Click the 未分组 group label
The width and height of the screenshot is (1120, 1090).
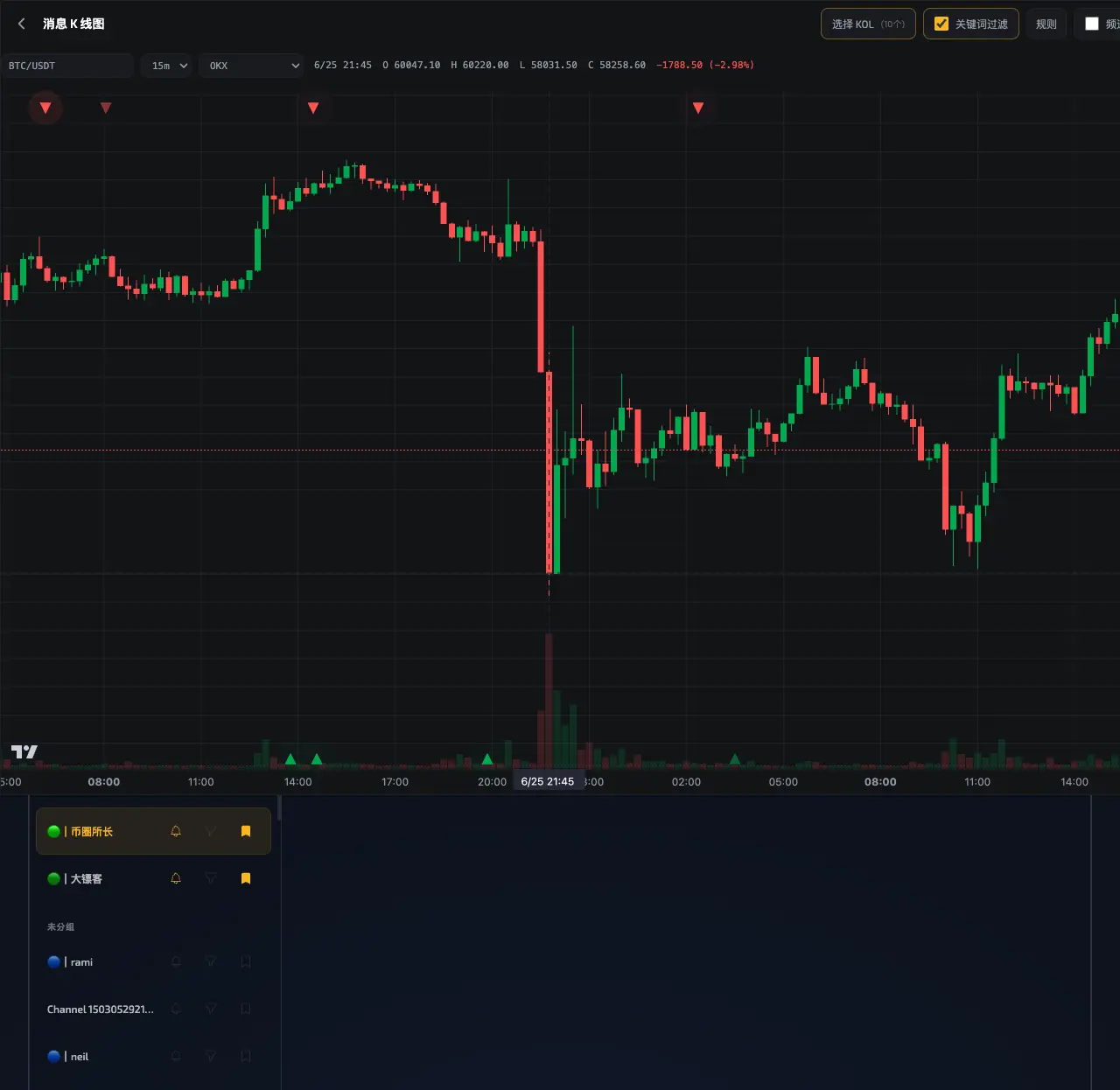point(60,926)
